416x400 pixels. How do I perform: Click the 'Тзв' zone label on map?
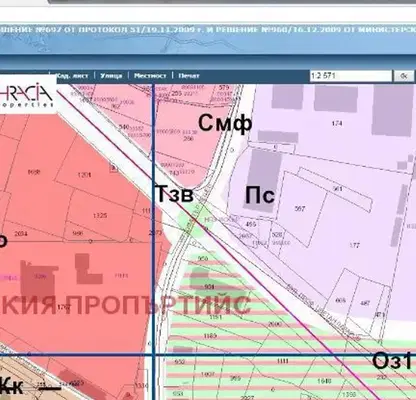(x=174, y=194)
